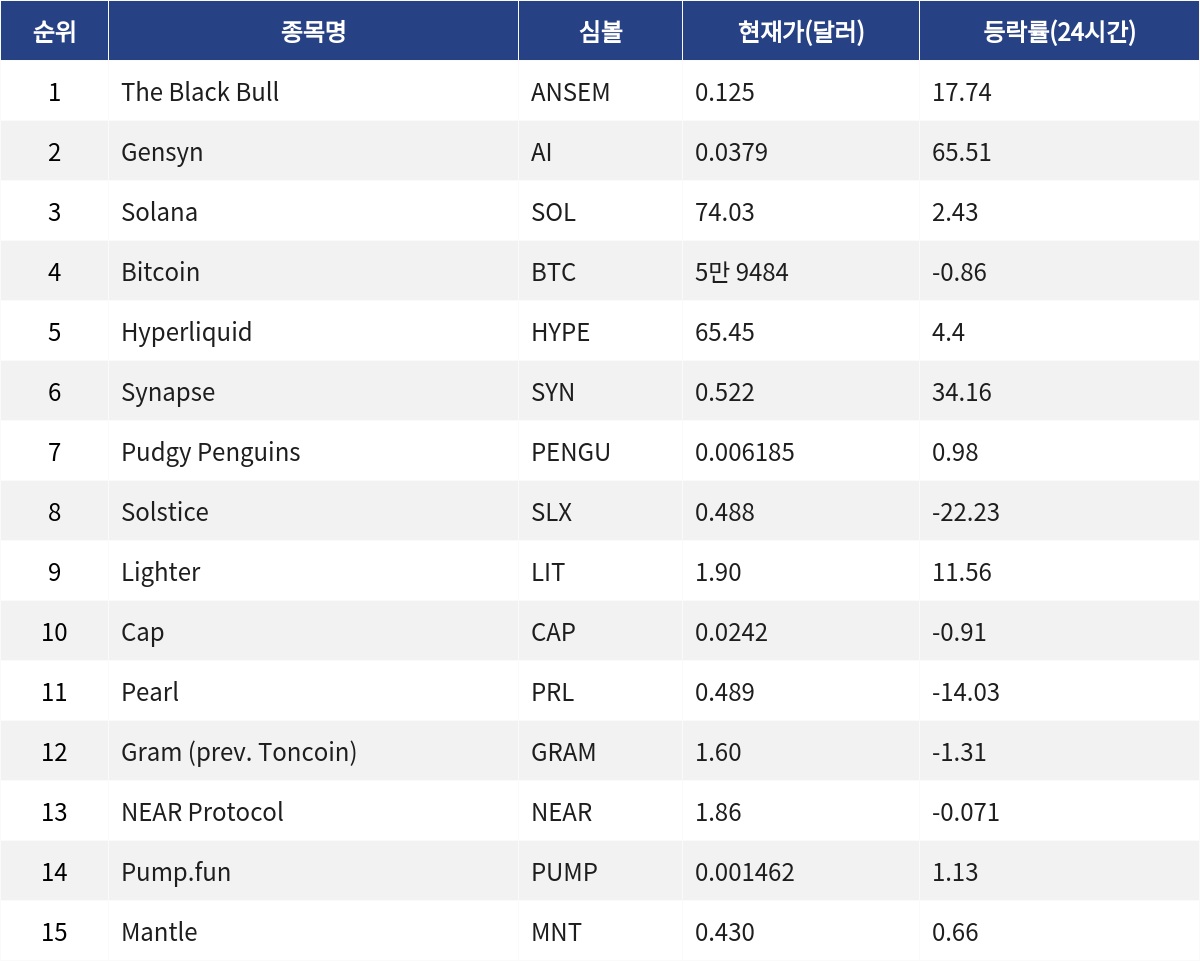Click the symbol CAP
The height and width of the screenshot is (961, 1200).
coord(553,632)
